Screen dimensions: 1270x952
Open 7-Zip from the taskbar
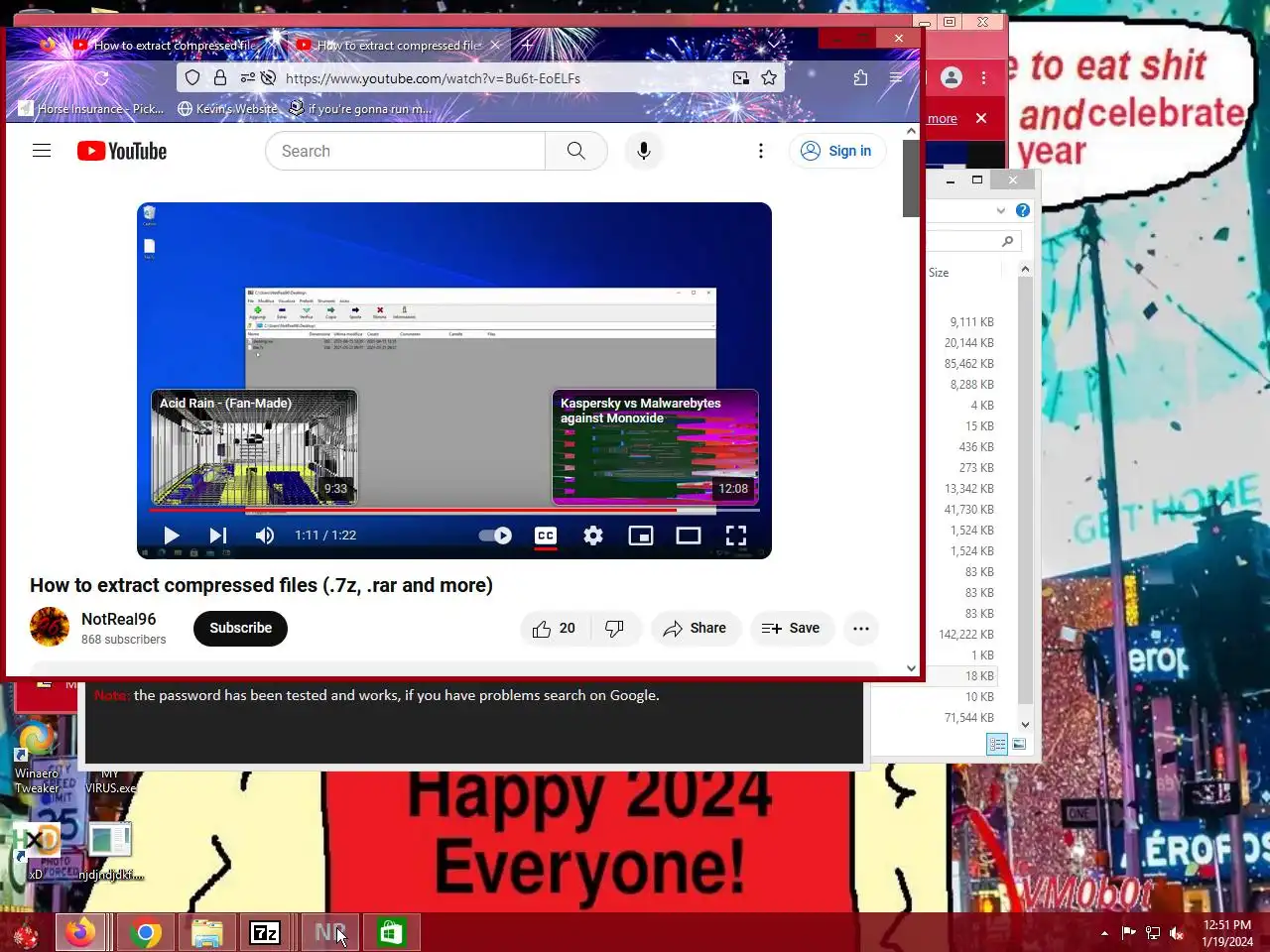tap(265, 933)
